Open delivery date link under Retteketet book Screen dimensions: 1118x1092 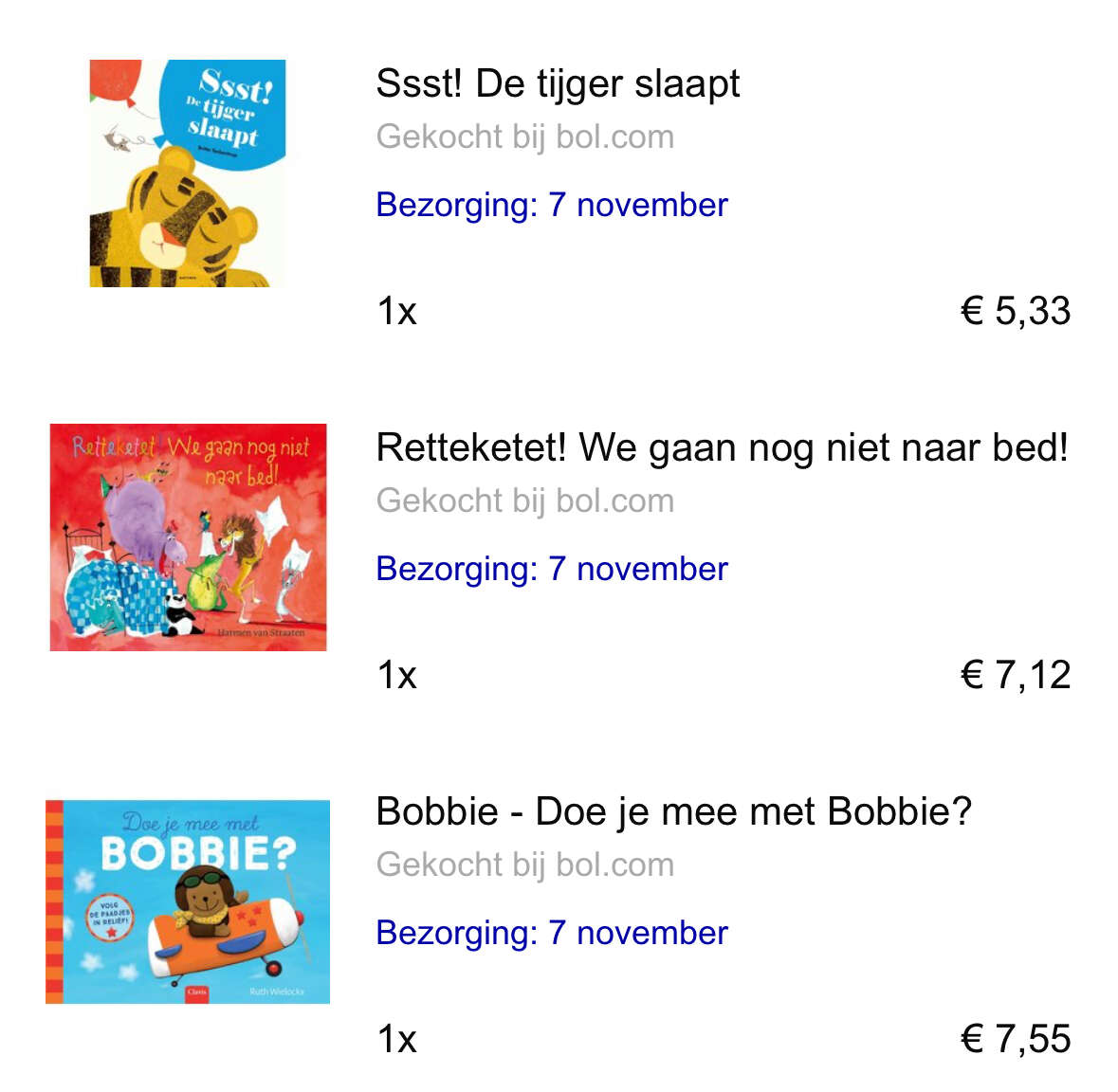[552, 570]
